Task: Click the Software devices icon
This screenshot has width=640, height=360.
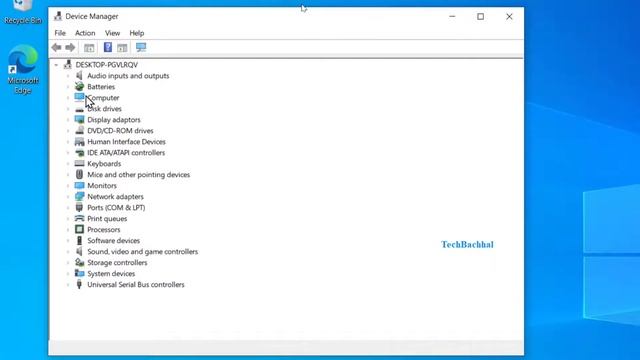Action: (79, 241)
